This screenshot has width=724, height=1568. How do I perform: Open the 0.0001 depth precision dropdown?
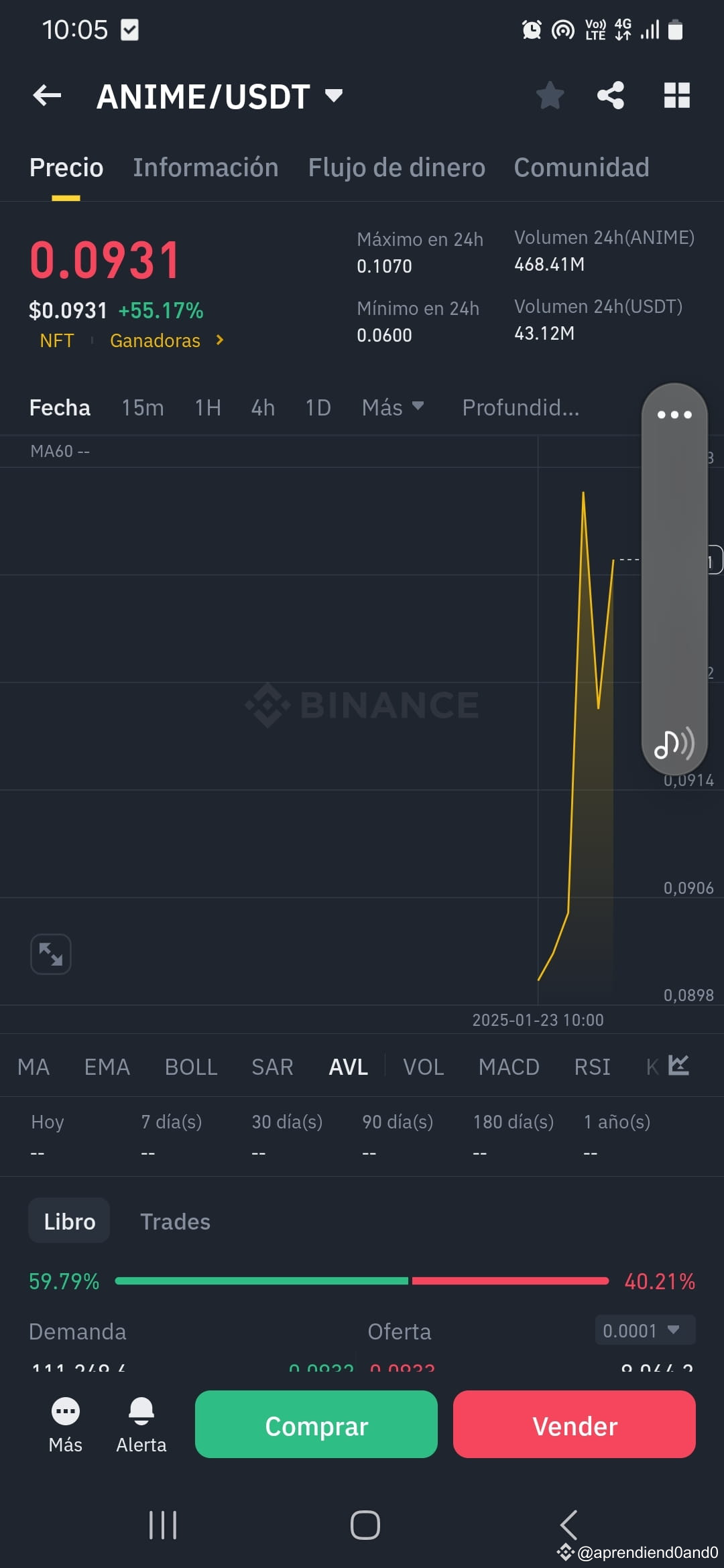point(645,1330)
